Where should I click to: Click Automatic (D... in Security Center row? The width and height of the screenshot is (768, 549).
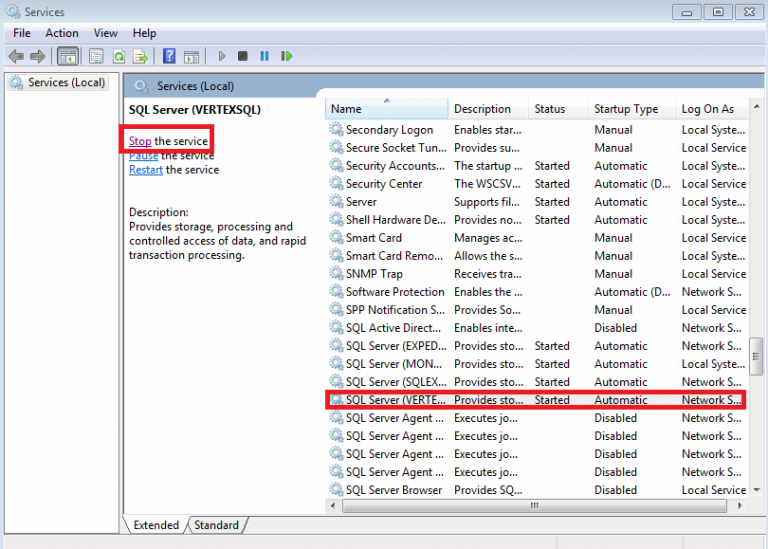[632, 184]
